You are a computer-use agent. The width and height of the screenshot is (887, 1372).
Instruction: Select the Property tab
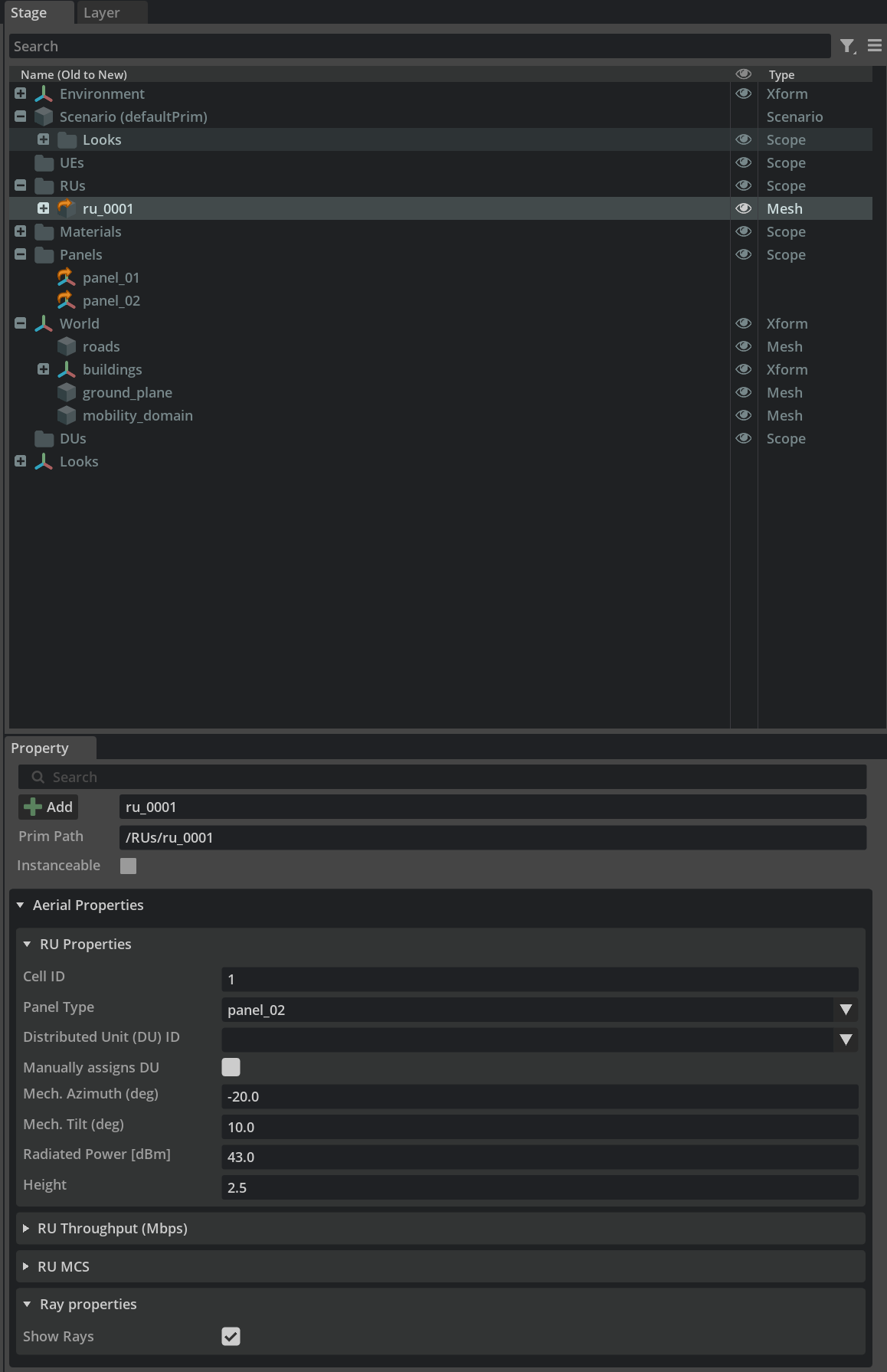(40, 748)
